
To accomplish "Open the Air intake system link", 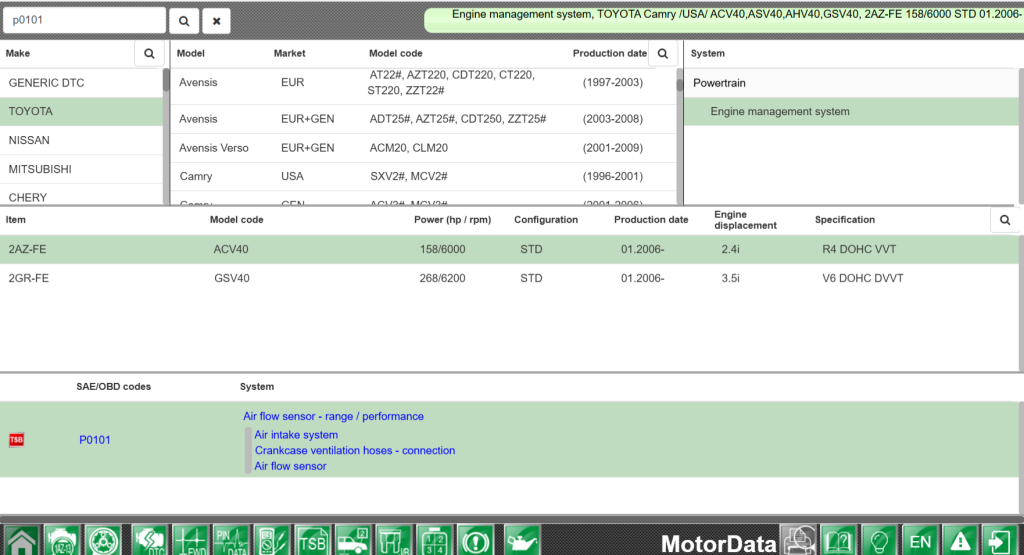I will [x=296, y=435].
